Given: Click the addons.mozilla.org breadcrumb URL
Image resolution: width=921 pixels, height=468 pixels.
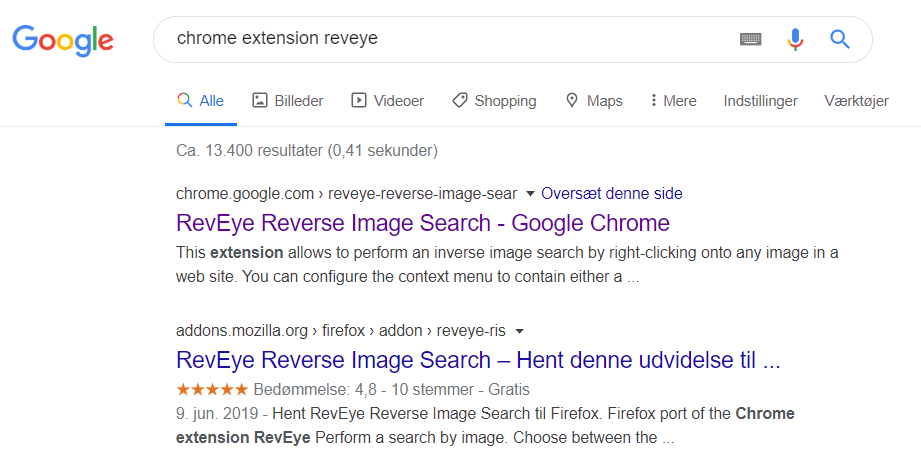Looking at the screenshot, I should [341, 331].
